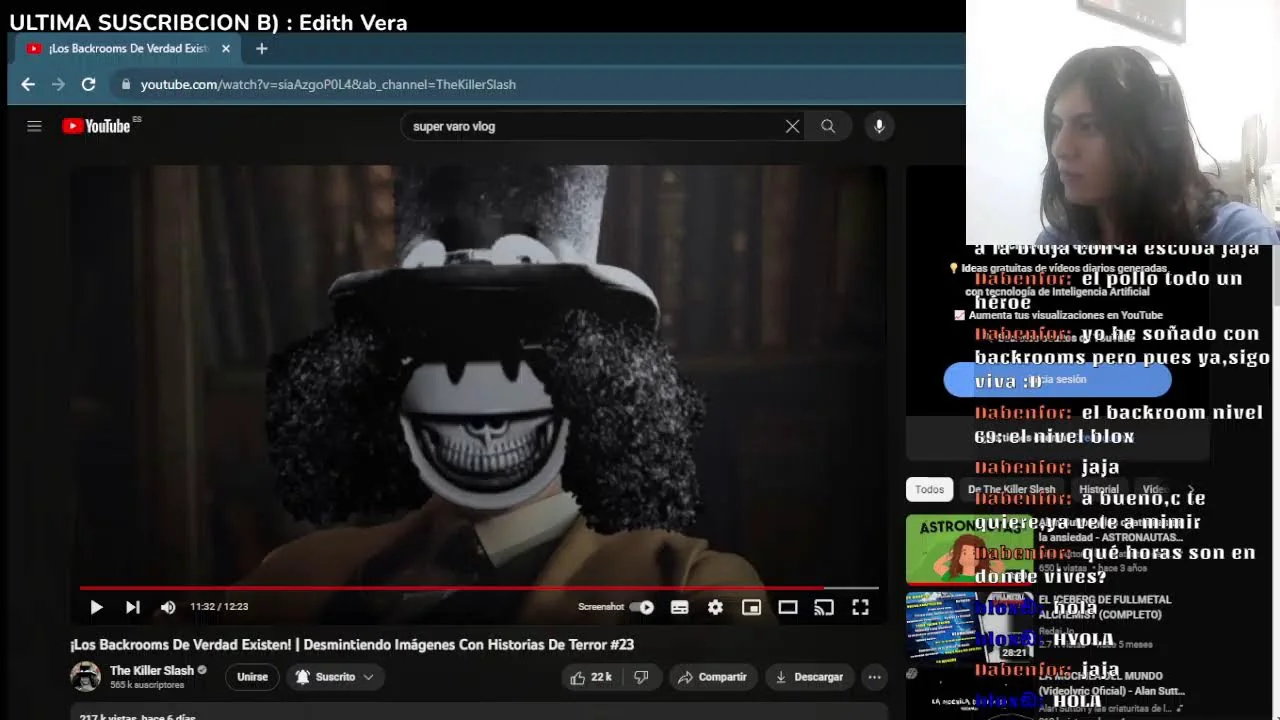Enter fullscreen mode

coord(860,607)
